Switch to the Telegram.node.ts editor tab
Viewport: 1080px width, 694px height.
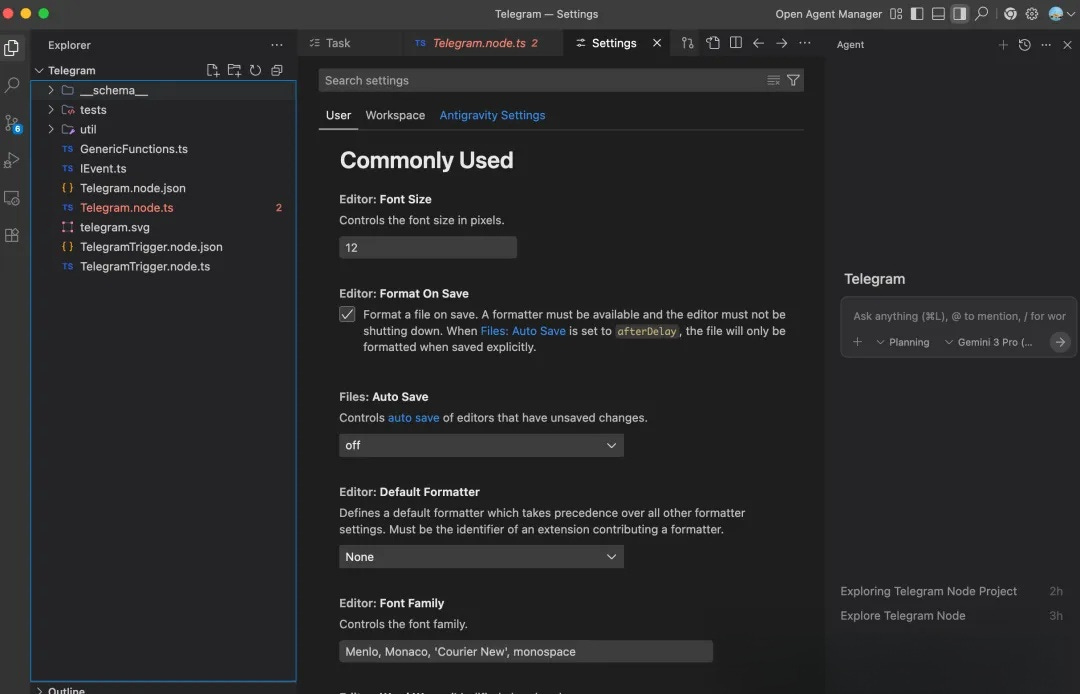478,43
